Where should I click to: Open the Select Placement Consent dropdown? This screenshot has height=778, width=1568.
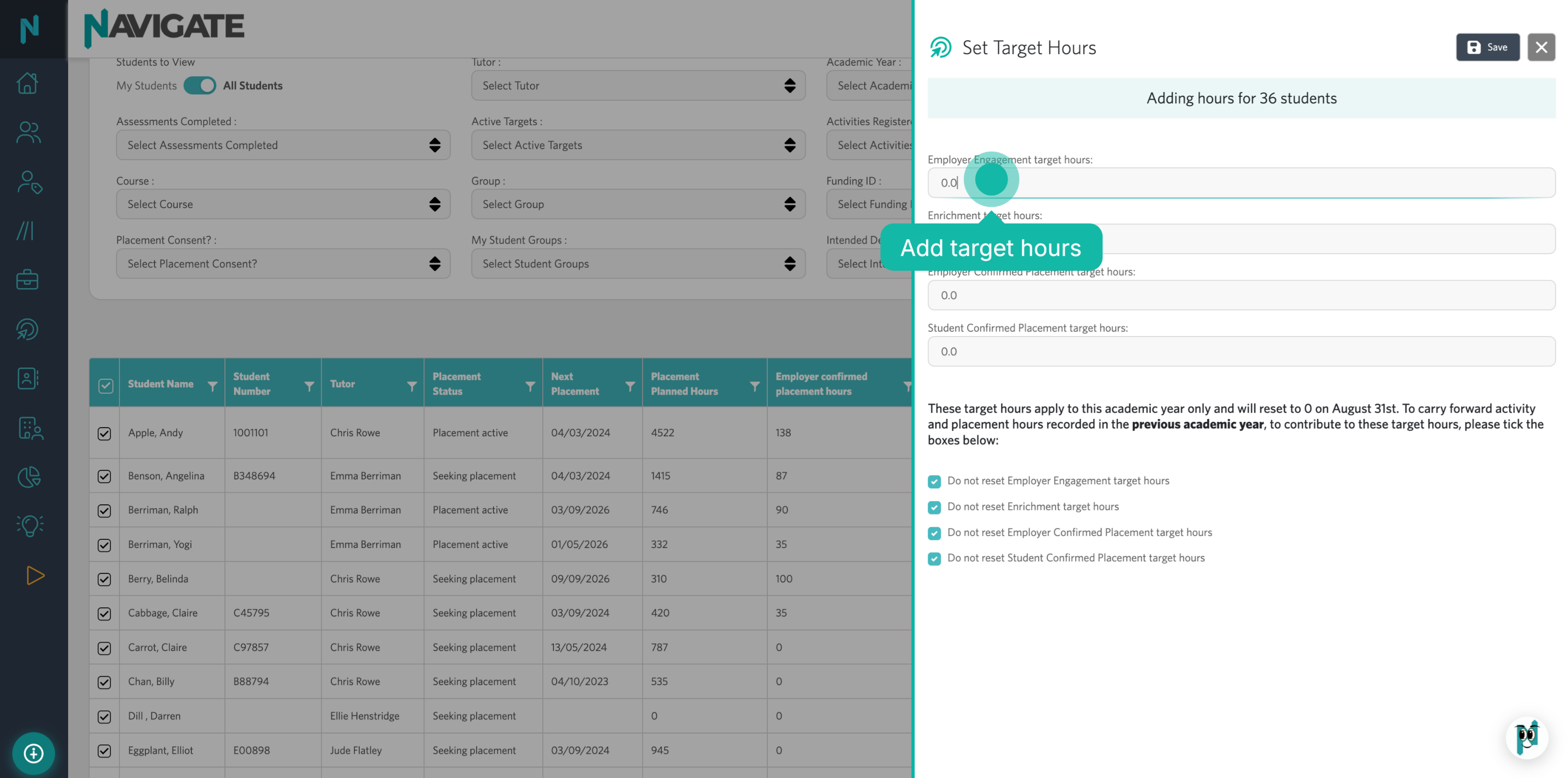[283, 263]
